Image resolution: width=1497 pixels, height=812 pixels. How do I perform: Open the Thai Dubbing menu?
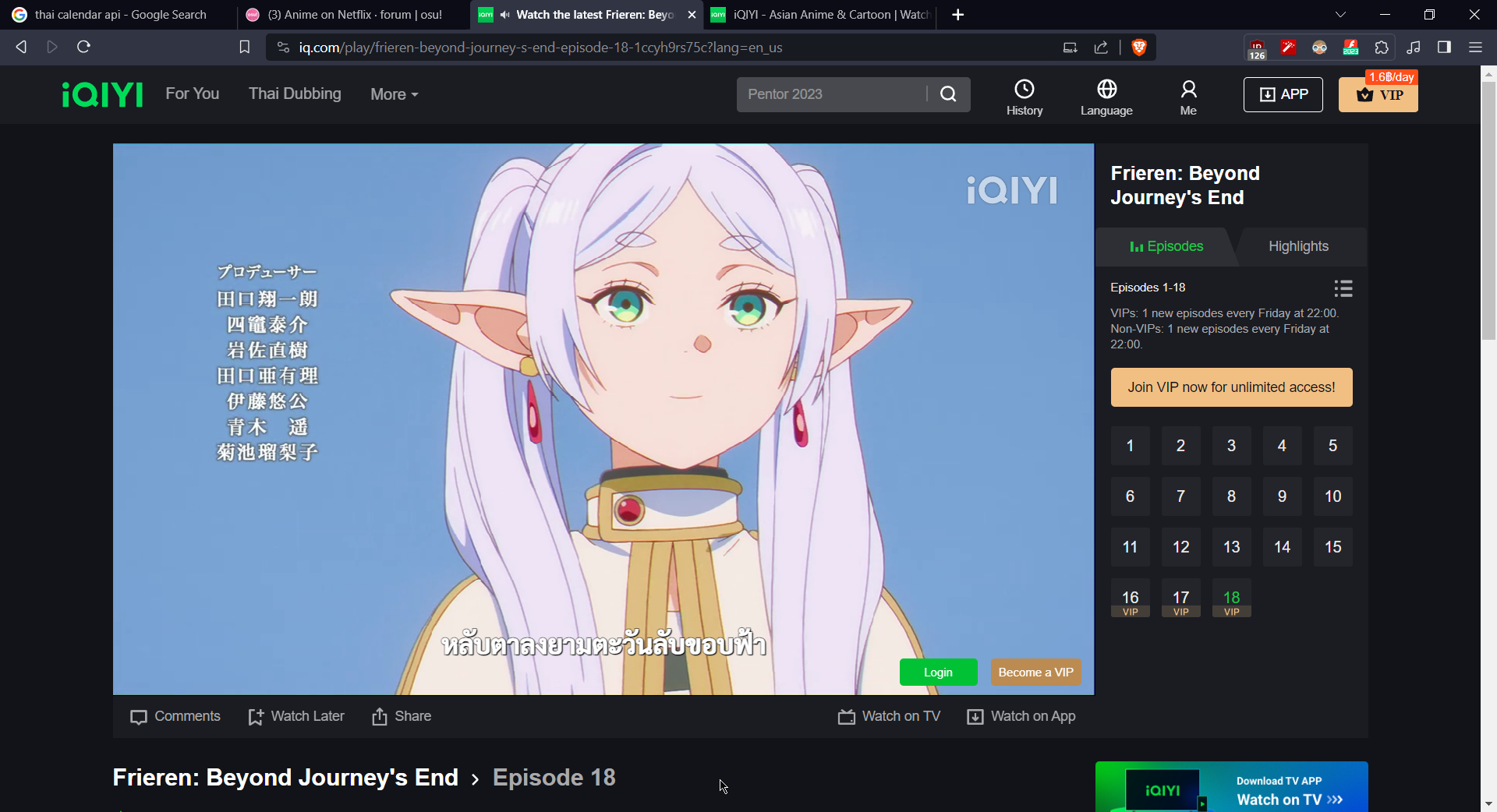point(295,94)
